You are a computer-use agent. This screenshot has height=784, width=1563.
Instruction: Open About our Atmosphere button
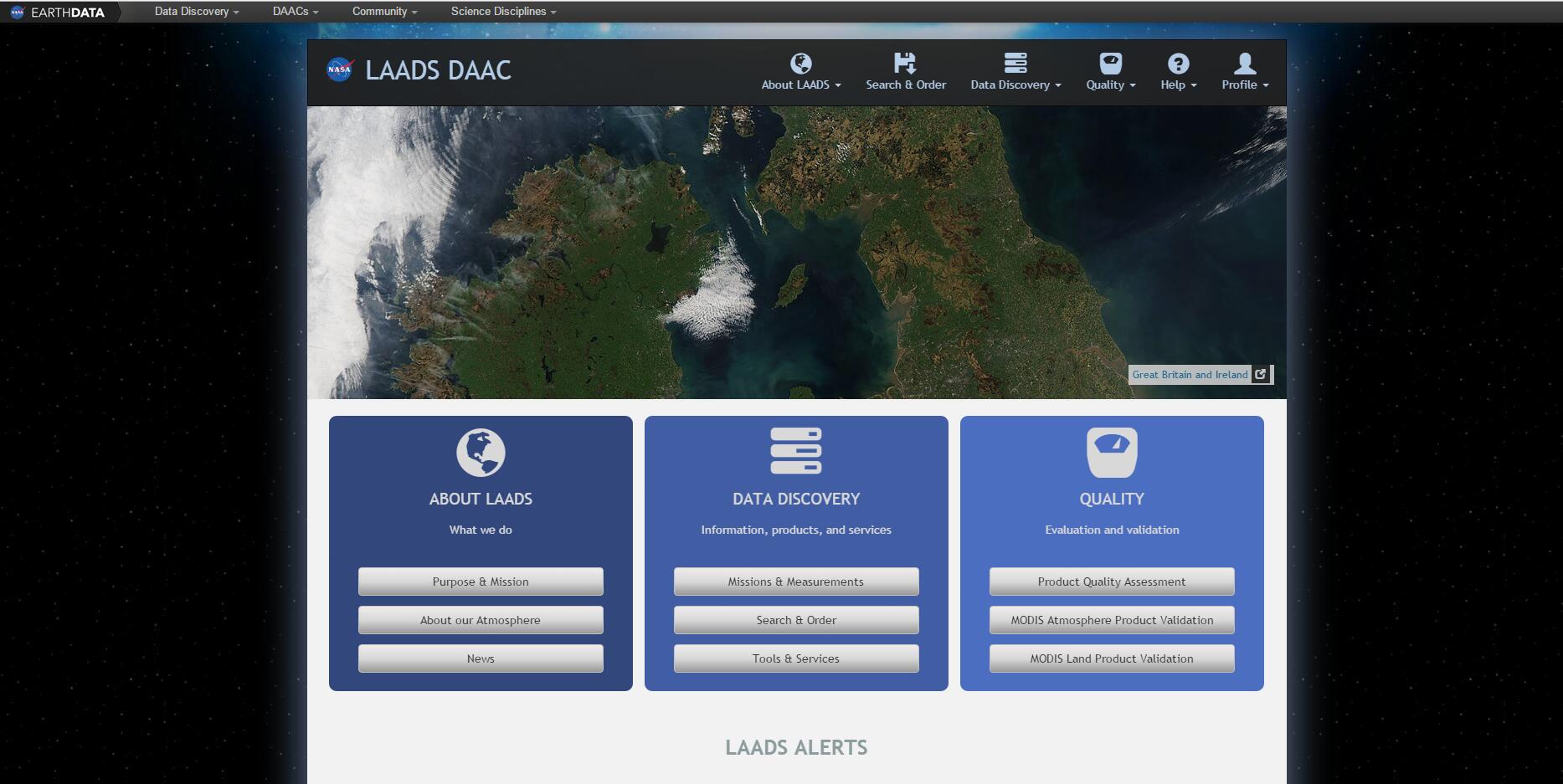pyautogui.click(x=481, y=620)
